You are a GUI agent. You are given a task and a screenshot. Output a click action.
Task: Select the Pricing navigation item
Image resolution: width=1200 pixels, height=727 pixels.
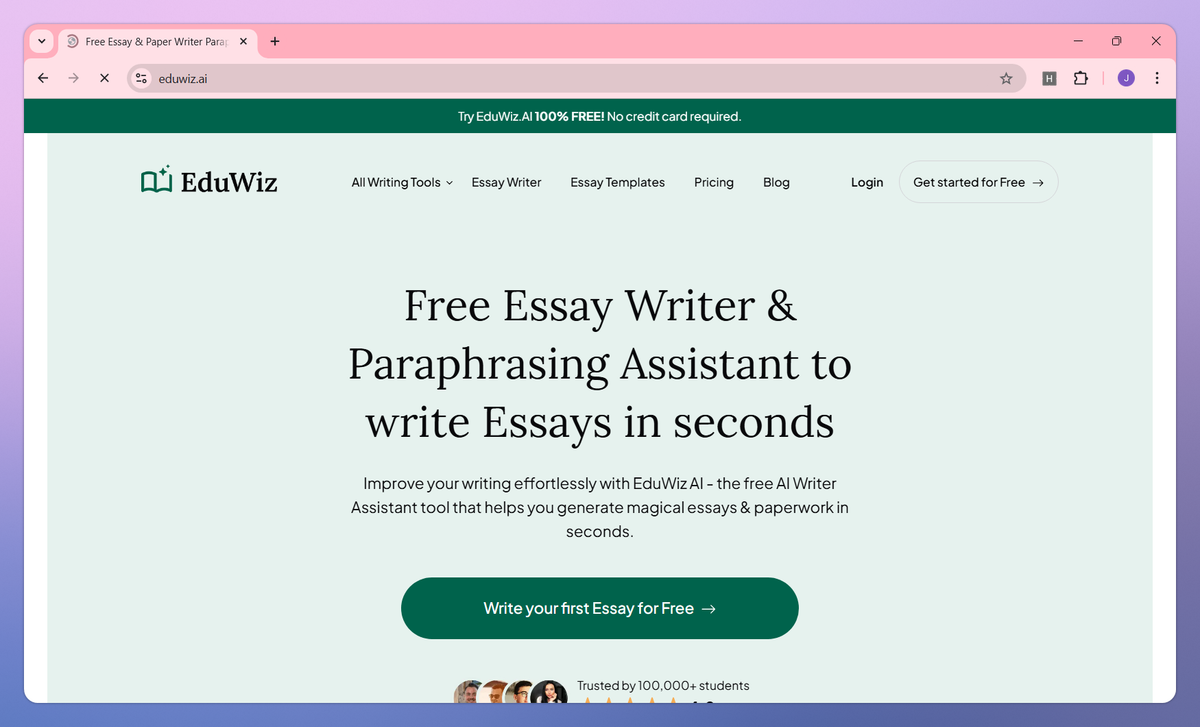(713, 182)
